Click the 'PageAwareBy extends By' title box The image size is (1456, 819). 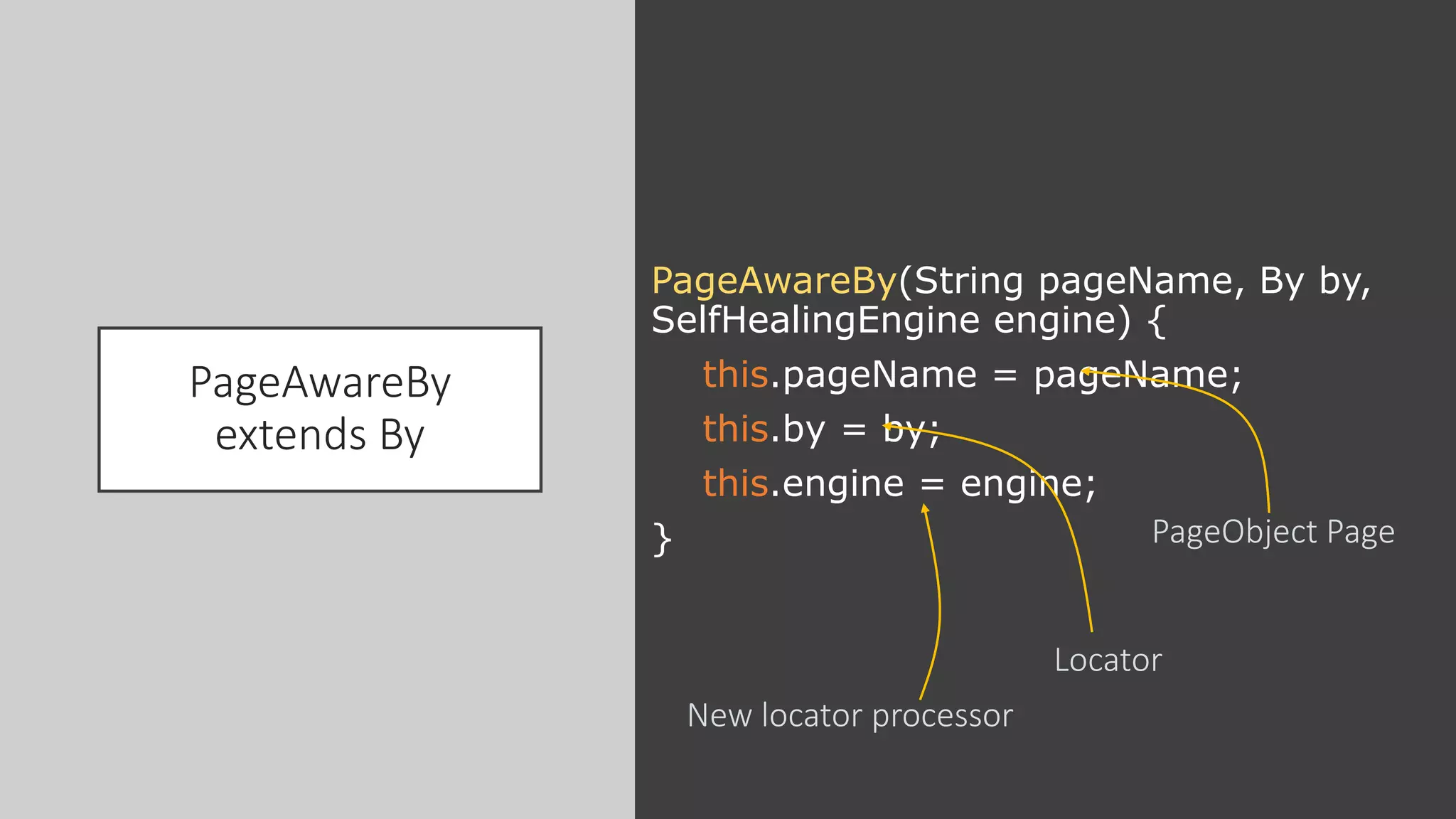point(320,409)
